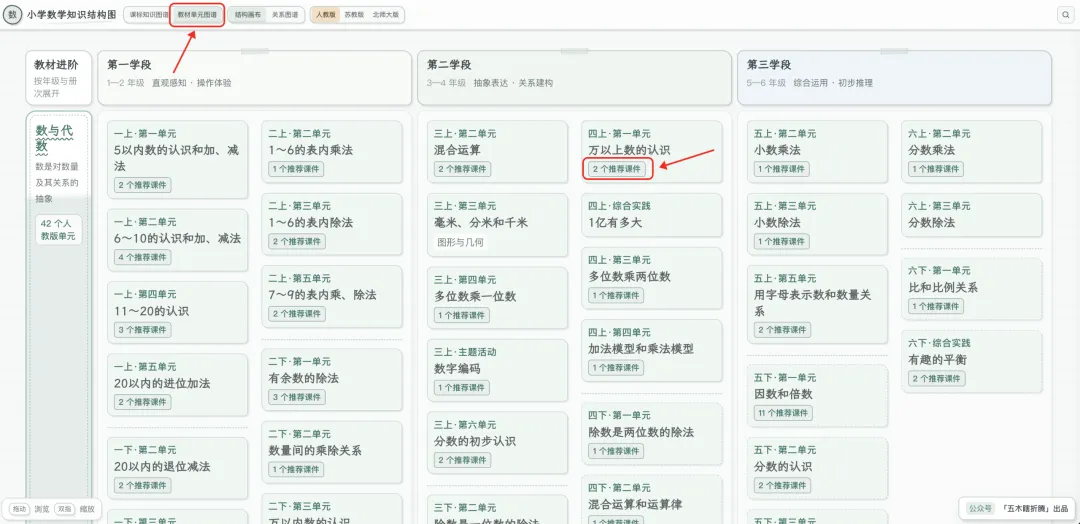This screenshot has height=524, width=1080.
Task: Click the 小学数学知识结构图 title
Action: [x=73, y=14]
